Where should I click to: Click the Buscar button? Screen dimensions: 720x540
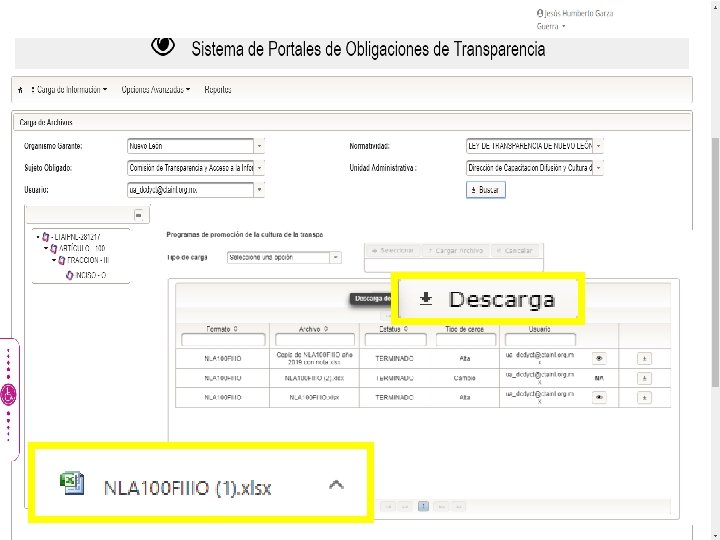point(486,190)
